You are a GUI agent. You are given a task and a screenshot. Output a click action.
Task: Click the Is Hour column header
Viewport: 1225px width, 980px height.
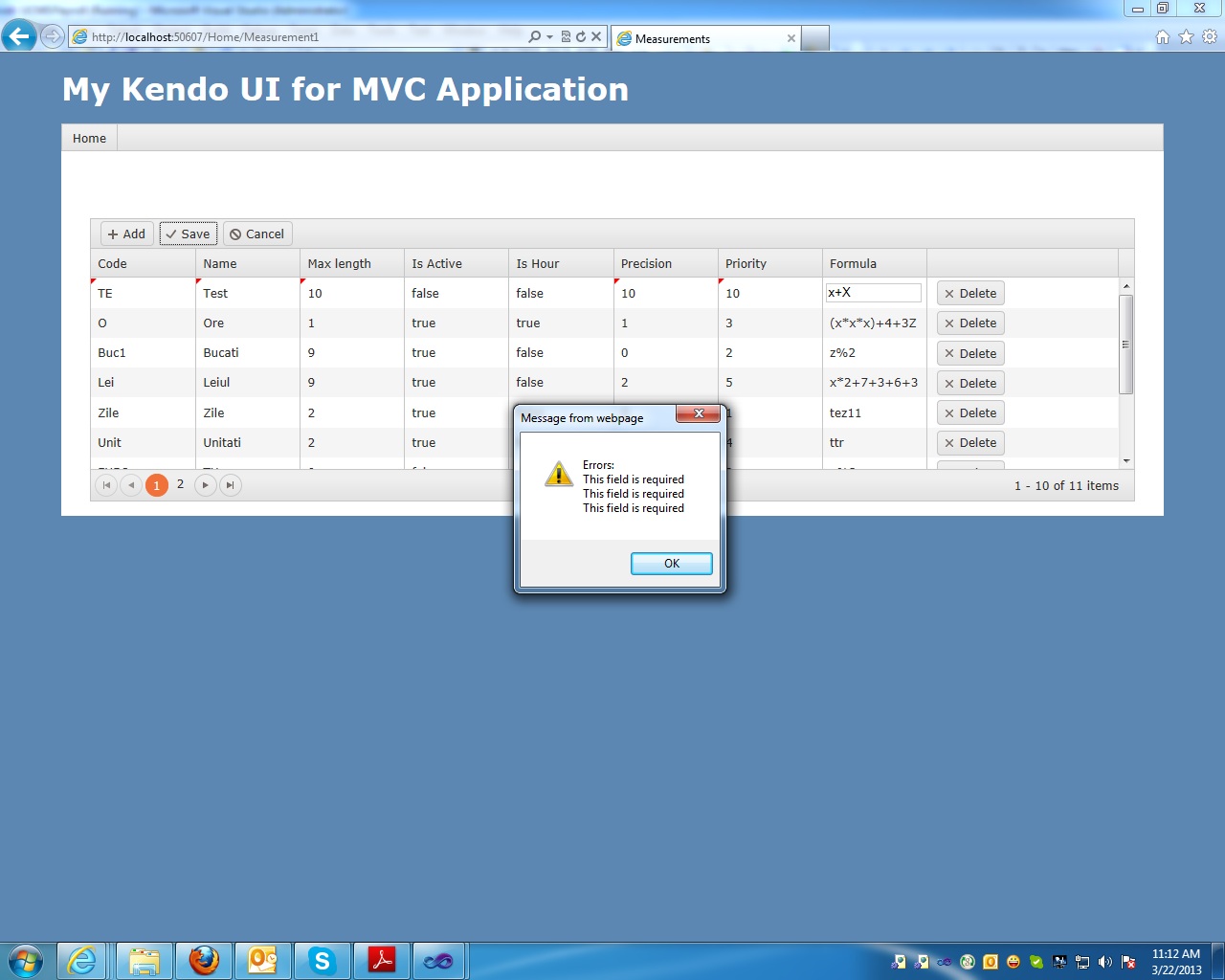tap(561, 263)
